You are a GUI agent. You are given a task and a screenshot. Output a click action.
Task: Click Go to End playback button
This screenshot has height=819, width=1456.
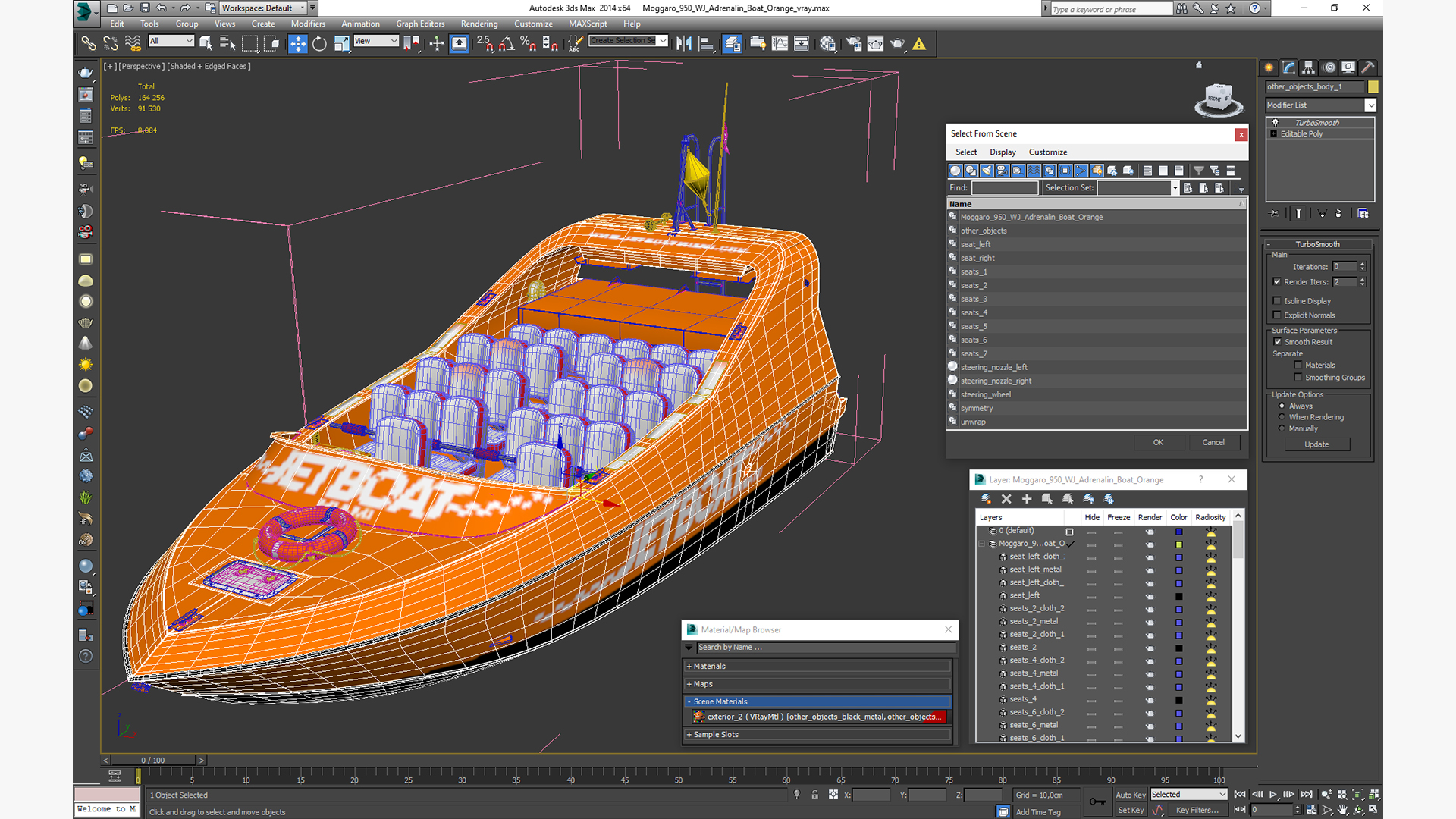point(1307,795)
